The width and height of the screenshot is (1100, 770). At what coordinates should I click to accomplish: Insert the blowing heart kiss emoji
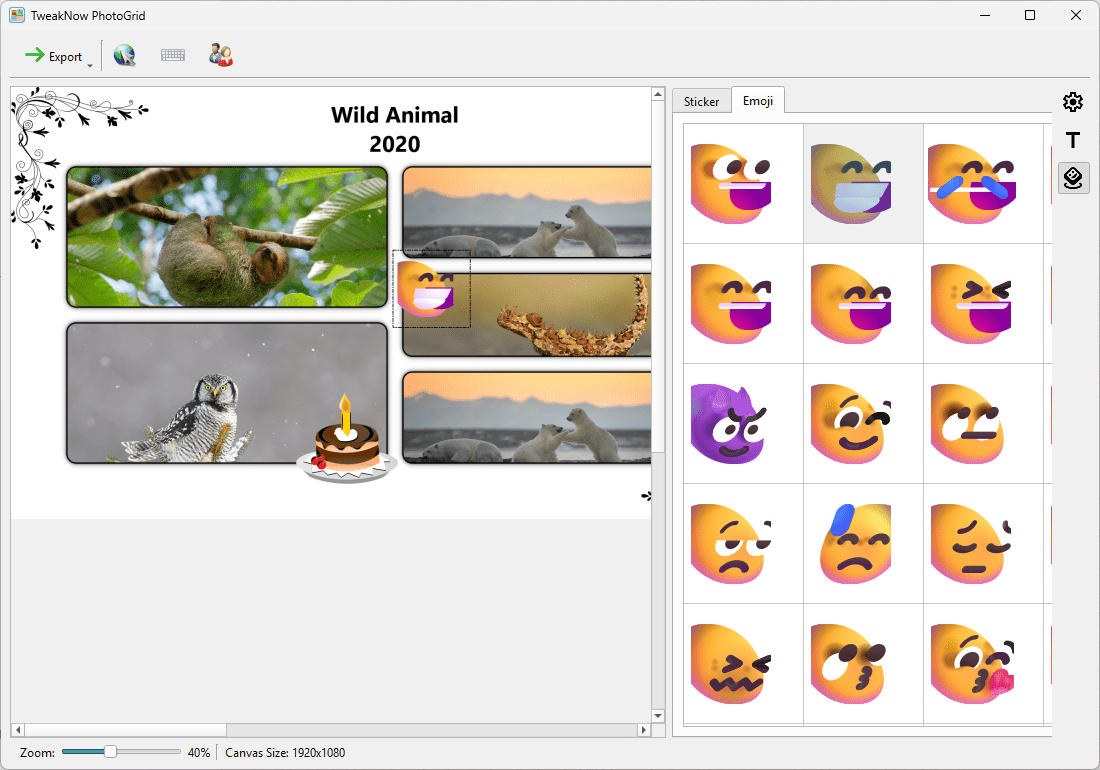[983, 663]
